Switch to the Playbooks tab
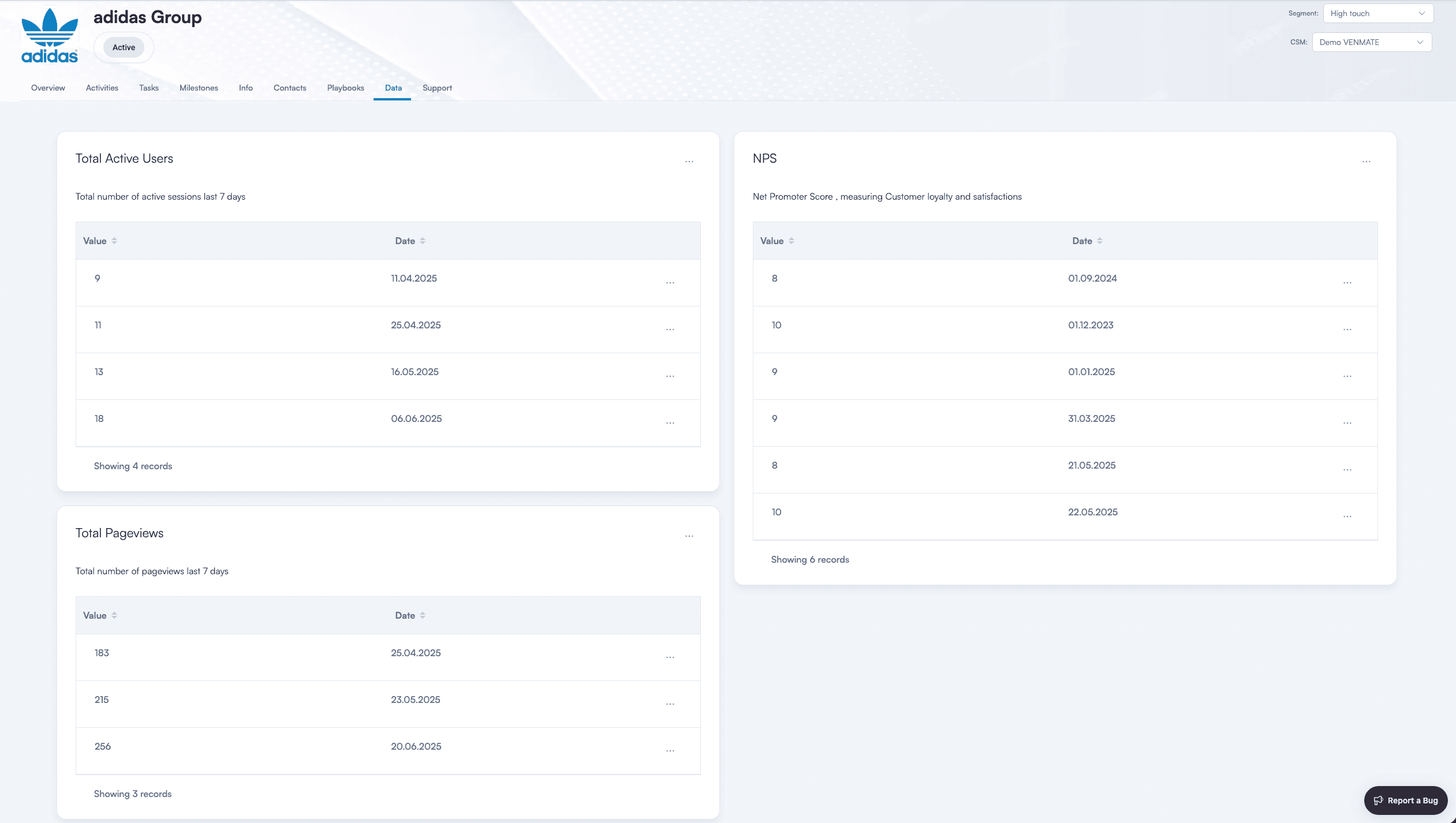 345,88
